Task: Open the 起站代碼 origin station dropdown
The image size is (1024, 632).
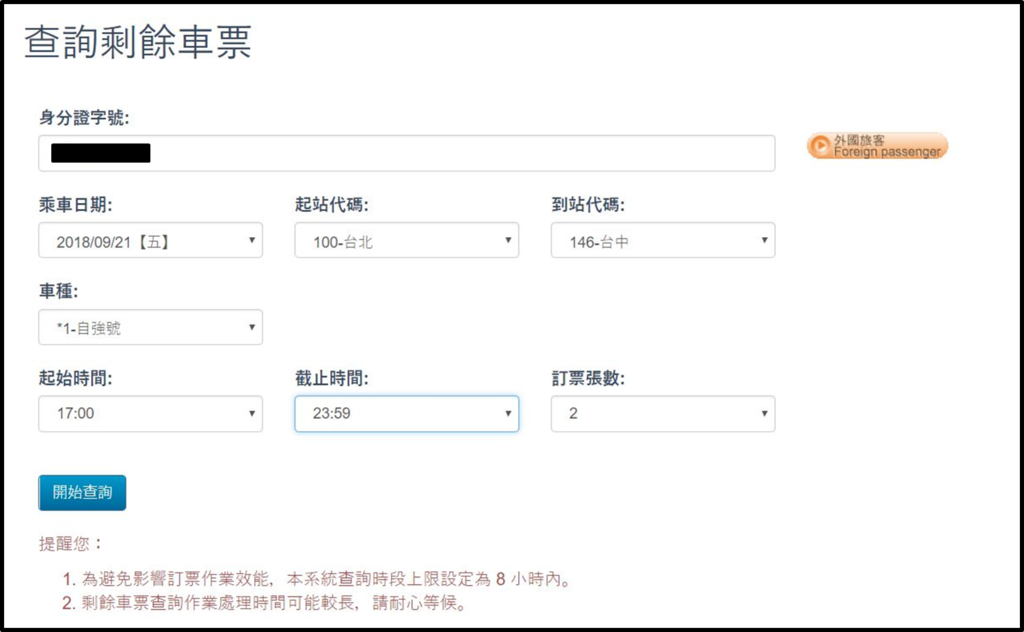Action: click(406, 240)
